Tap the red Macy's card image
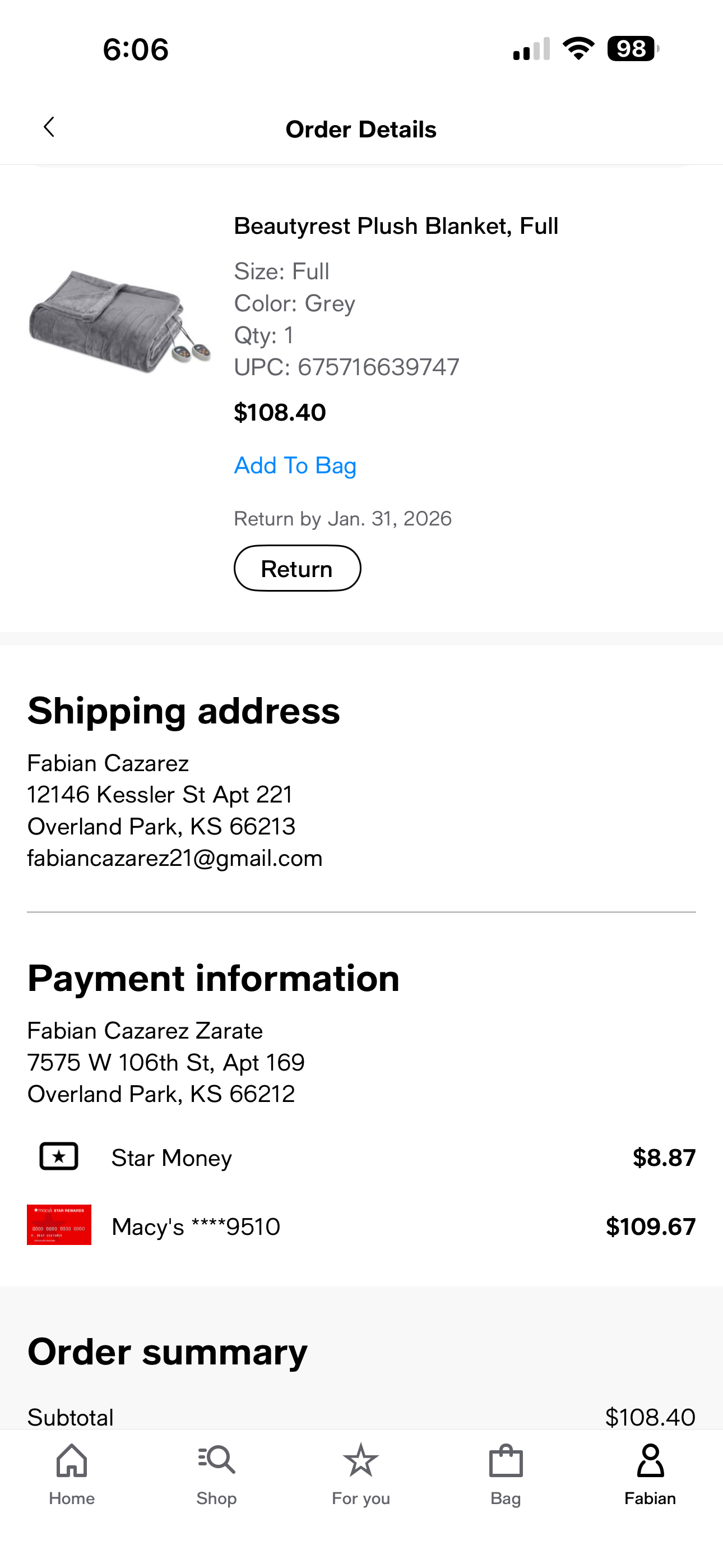723x1568 pixels. [x=59, y=1225]
